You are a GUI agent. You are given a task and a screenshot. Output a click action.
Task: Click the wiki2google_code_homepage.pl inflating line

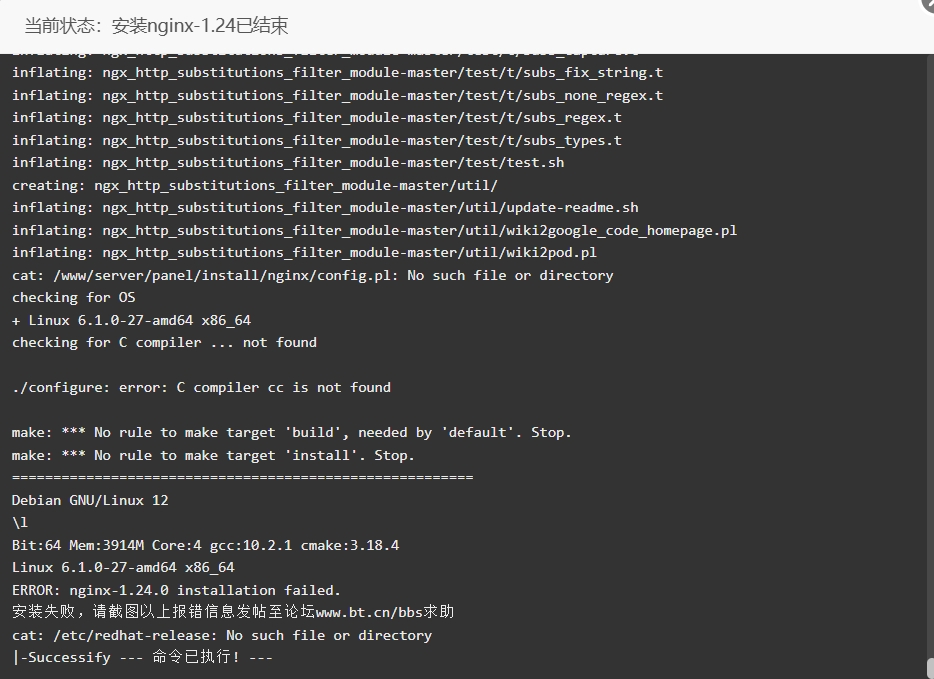pyautogui.click(x=375, y=231)
